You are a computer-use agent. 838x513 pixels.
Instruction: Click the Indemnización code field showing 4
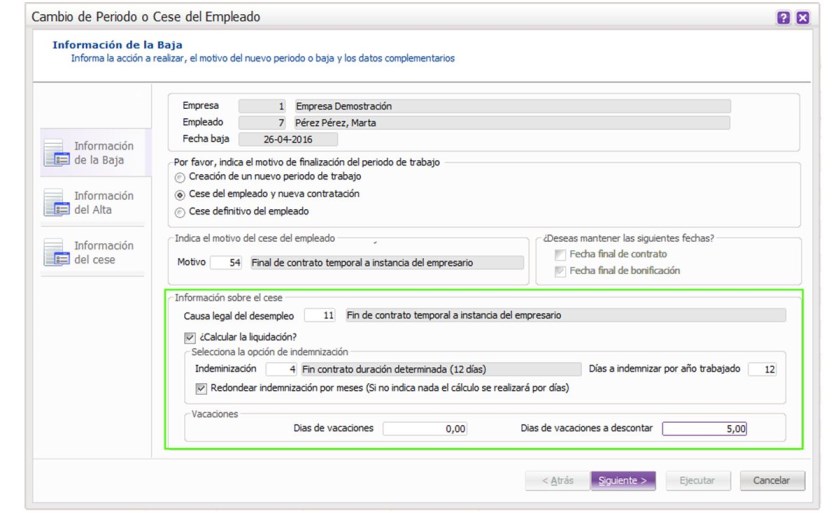[x=281, y=369]
